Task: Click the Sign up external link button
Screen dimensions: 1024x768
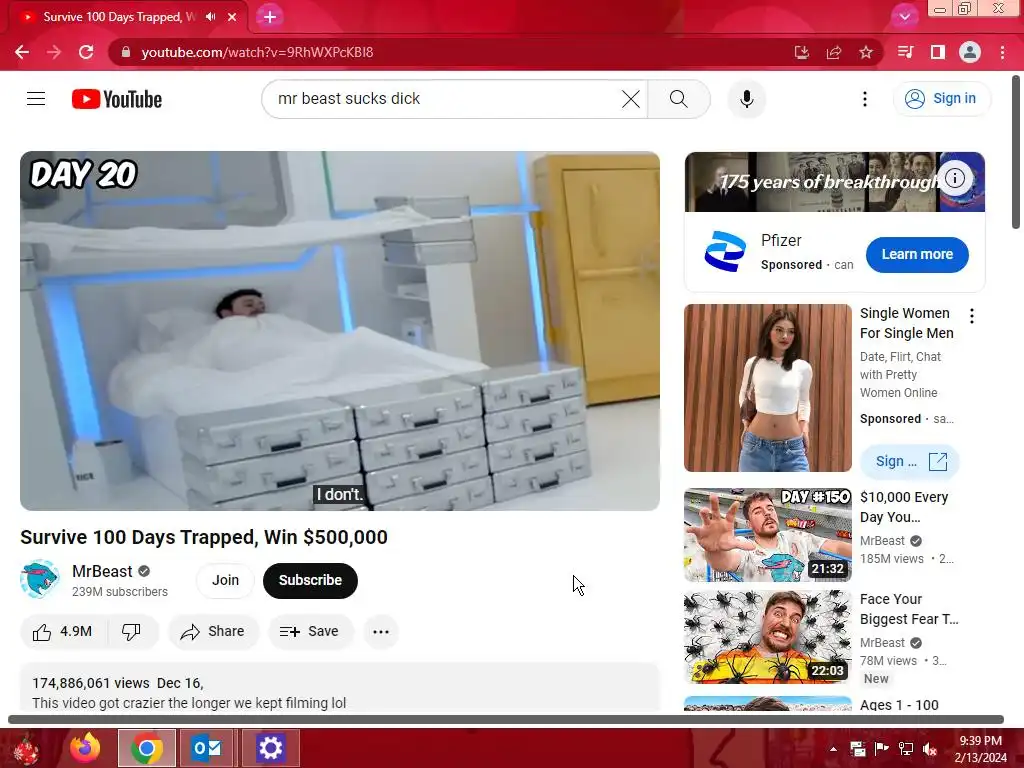Action: tap(910, 462)
